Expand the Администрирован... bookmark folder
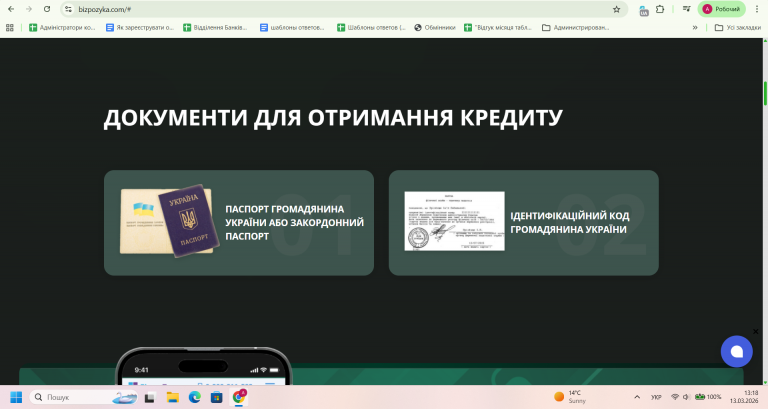Image resolution: width=768 pixels, height=409 pixels. pyautogui.click(x=576, y=28)
